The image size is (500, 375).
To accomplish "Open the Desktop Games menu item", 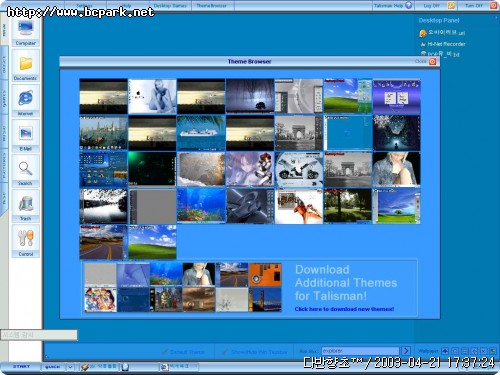I will pyautogui.click(x=170, y=5).
